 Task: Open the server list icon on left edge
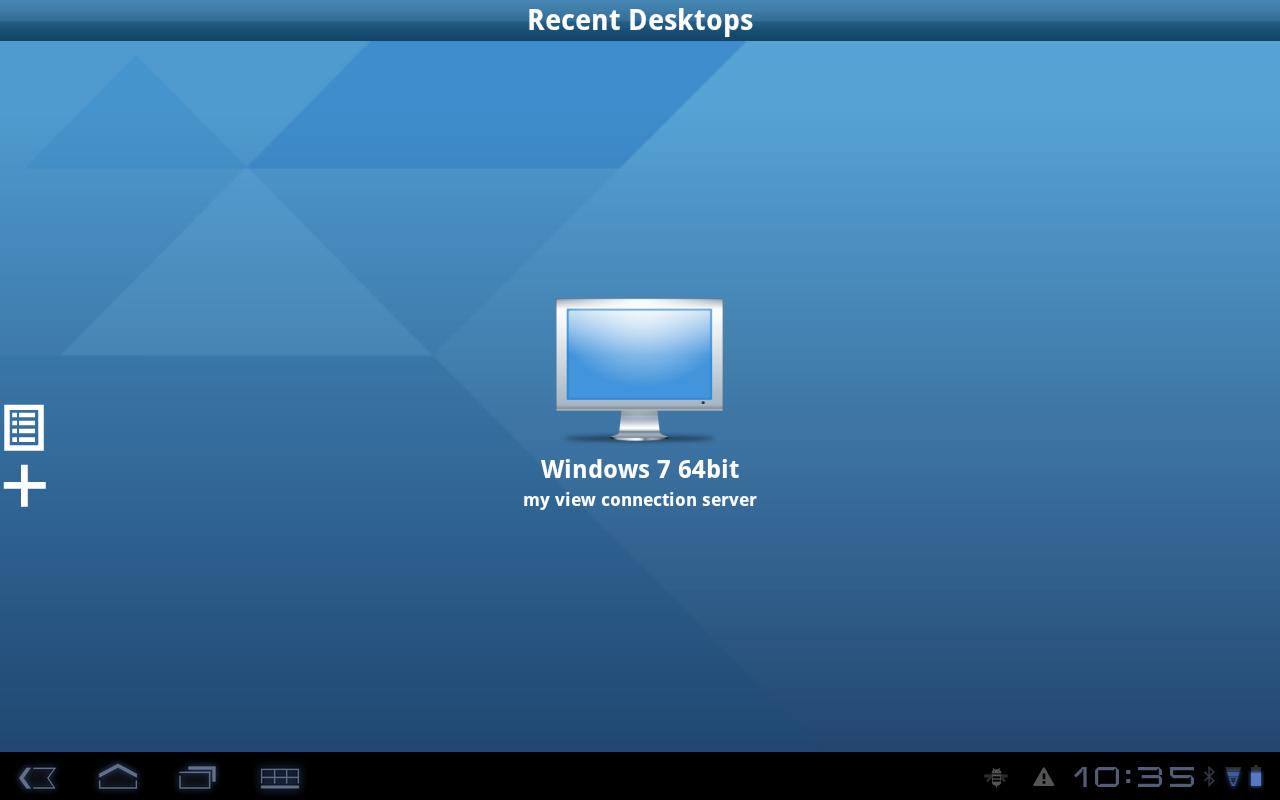click(24, 427)
